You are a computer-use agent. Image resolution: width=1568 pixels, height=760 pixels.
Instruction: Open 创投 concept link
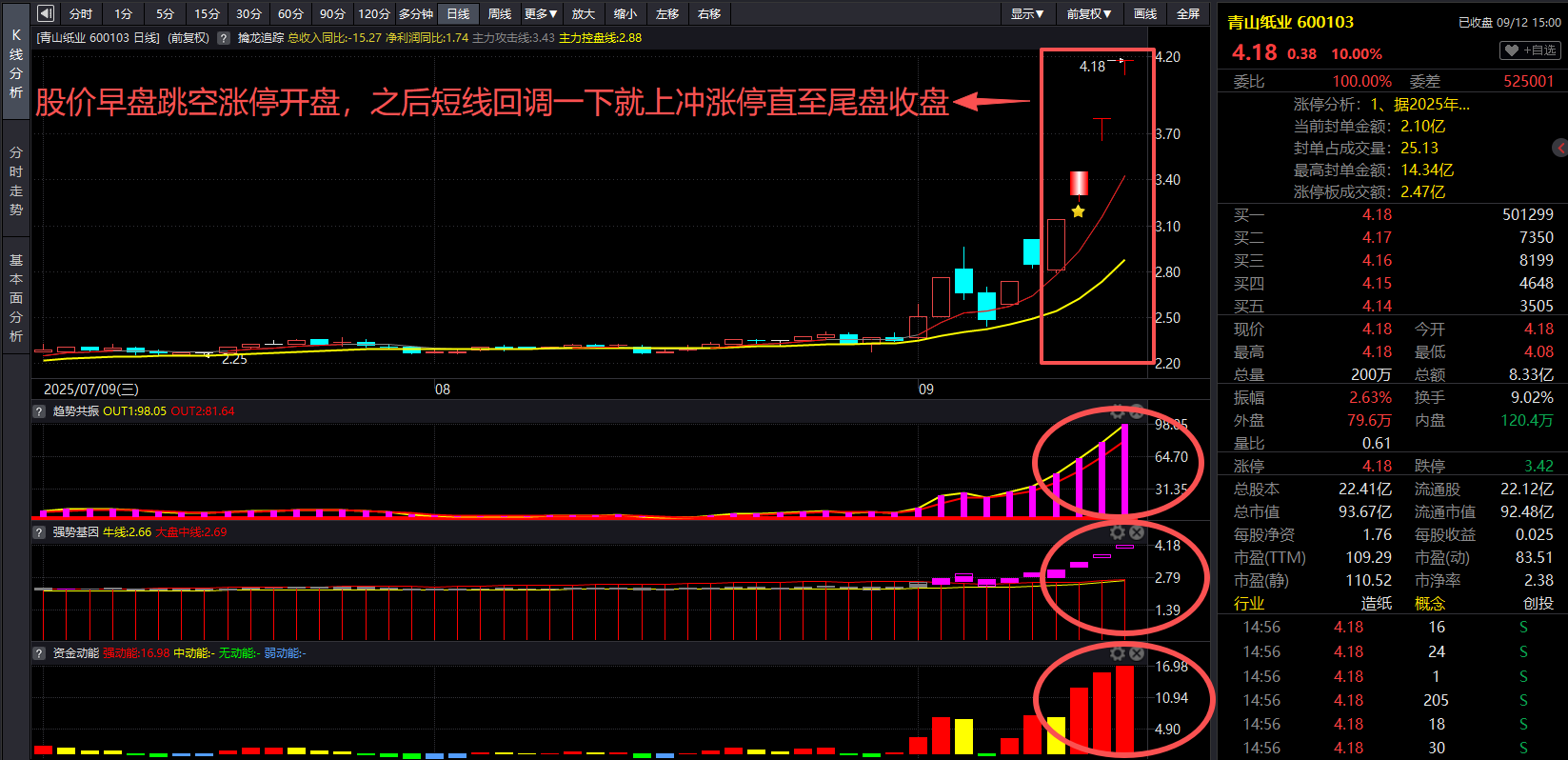point(1538,604)
